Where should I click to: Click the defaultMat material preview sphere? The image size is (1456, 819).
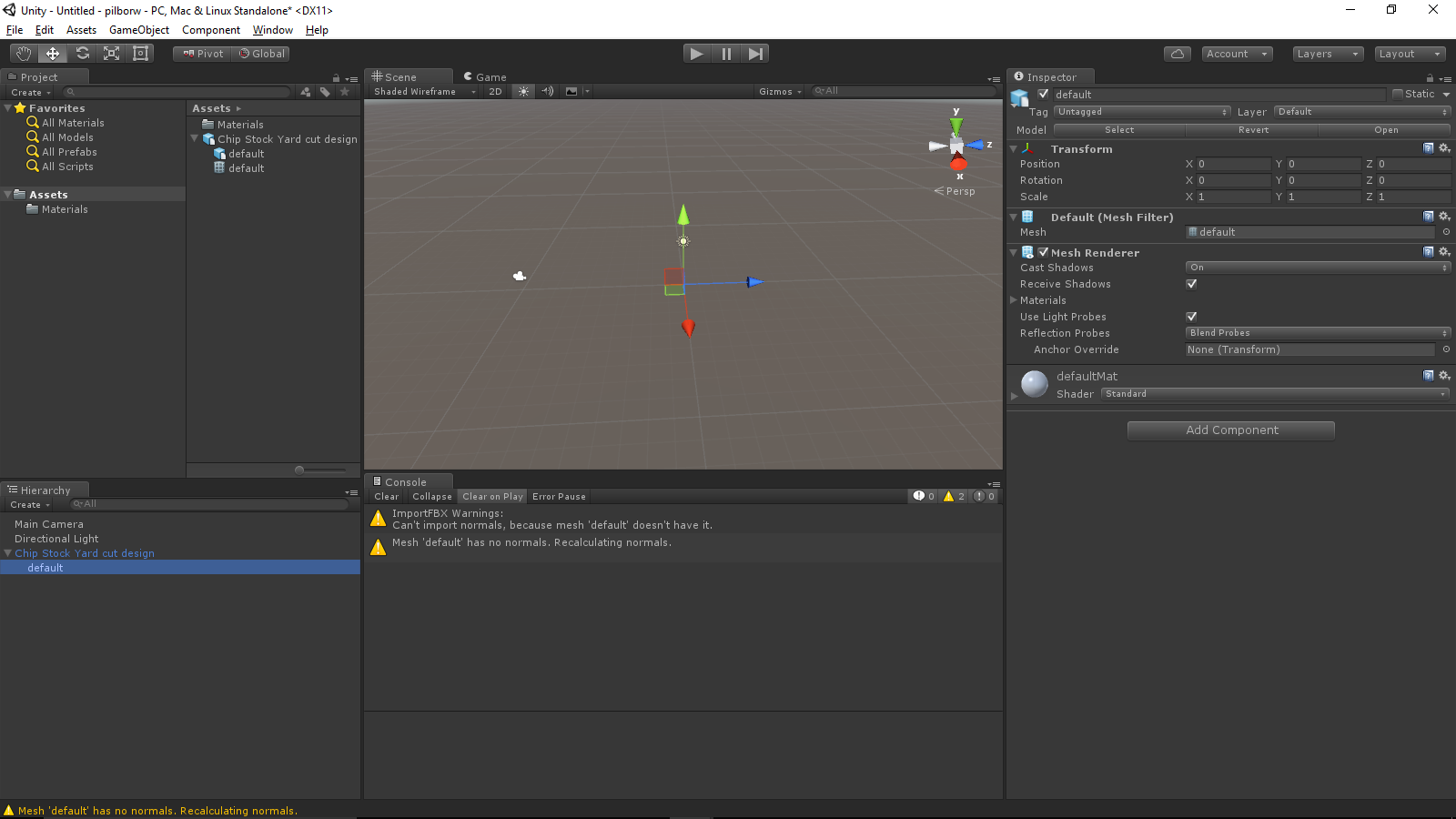[x=1035, y=384]
